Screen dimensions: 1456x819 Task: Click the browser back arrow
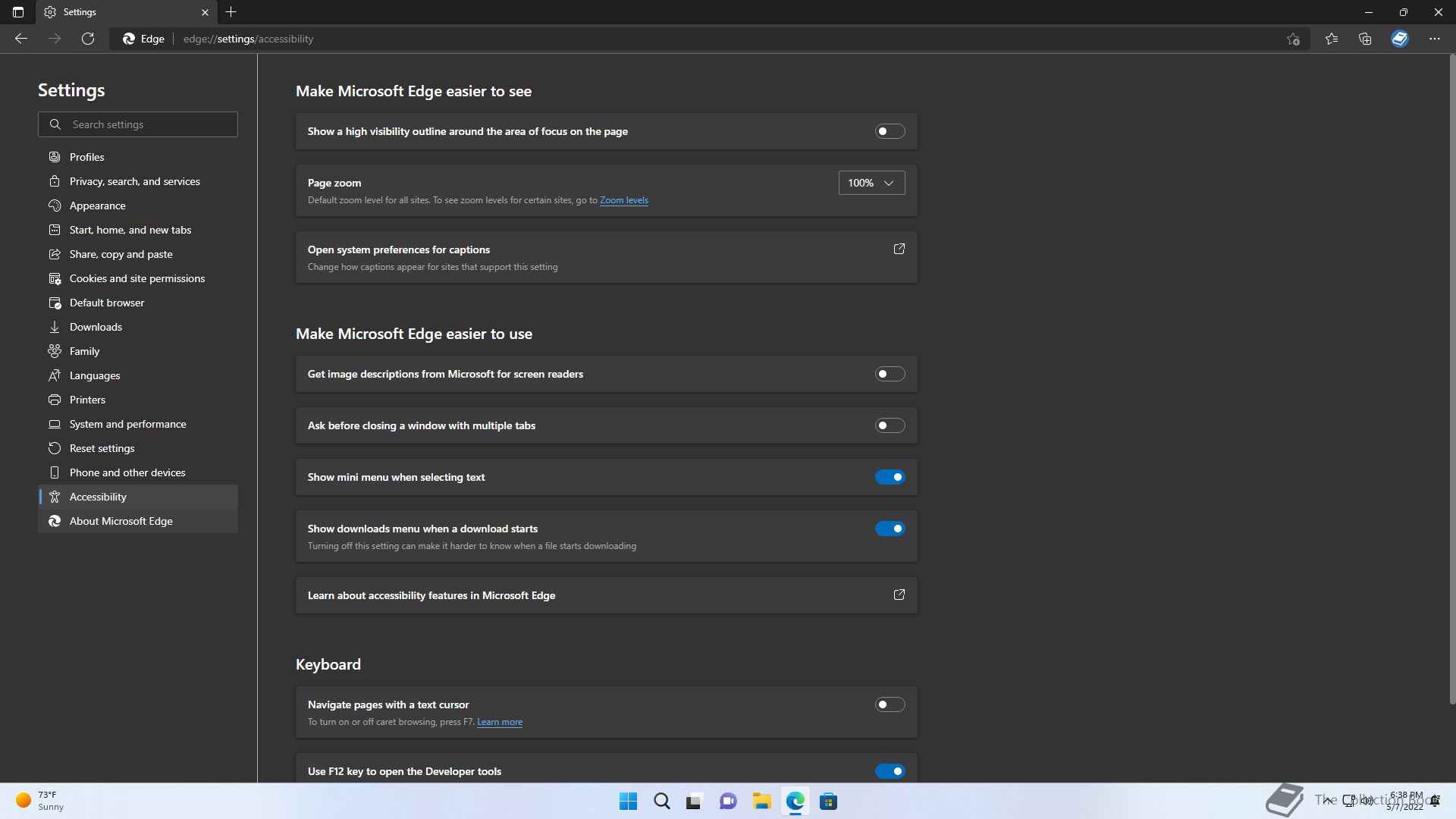tap(21, 39)
